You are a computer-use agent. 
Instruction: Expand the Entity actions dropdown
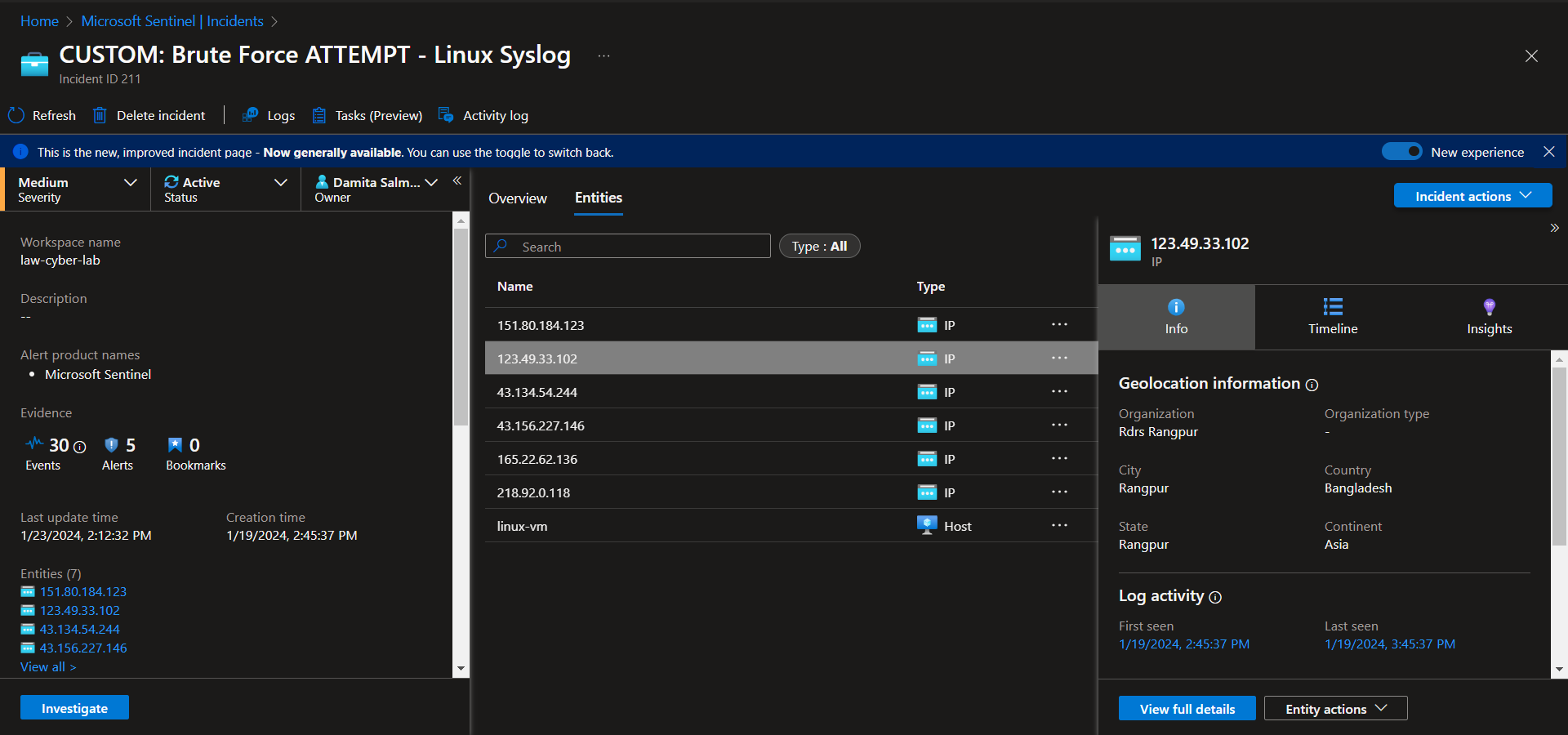click(x=1335, y=709)
